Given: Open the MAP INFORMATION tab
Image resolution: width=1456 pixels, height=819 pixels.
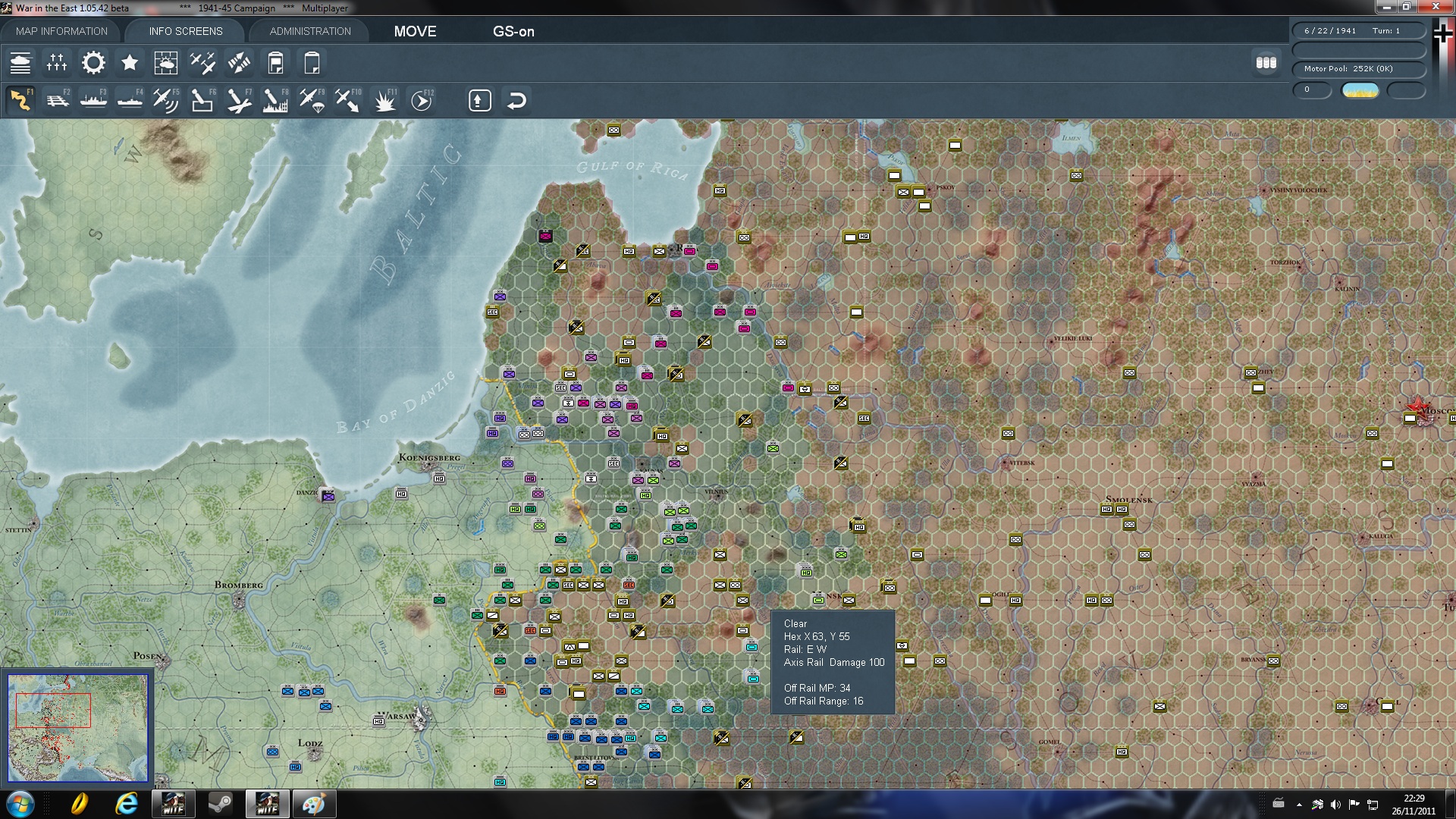Looking at the screenshot, I should [61, 31].
